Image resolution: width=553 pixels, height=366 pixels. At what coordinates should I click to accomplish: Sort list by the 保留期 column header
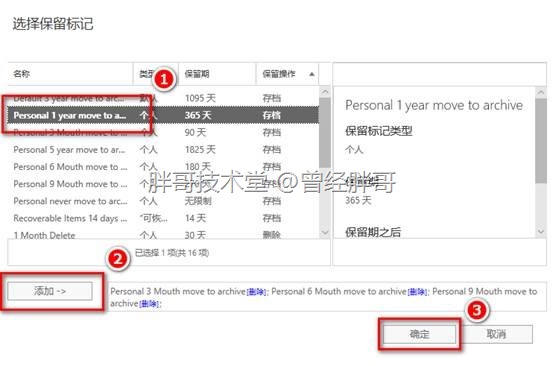(217, 74)
